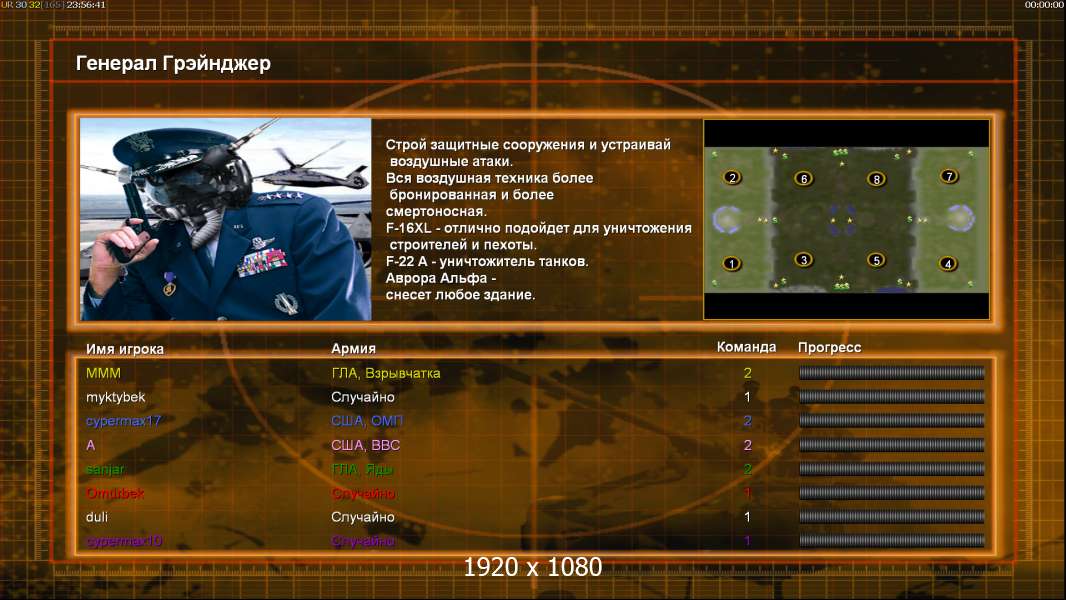1066x600 pixels.
Task: Click the progress bar in player A's row
Action: pyautogui.click(x=891, y=445)
